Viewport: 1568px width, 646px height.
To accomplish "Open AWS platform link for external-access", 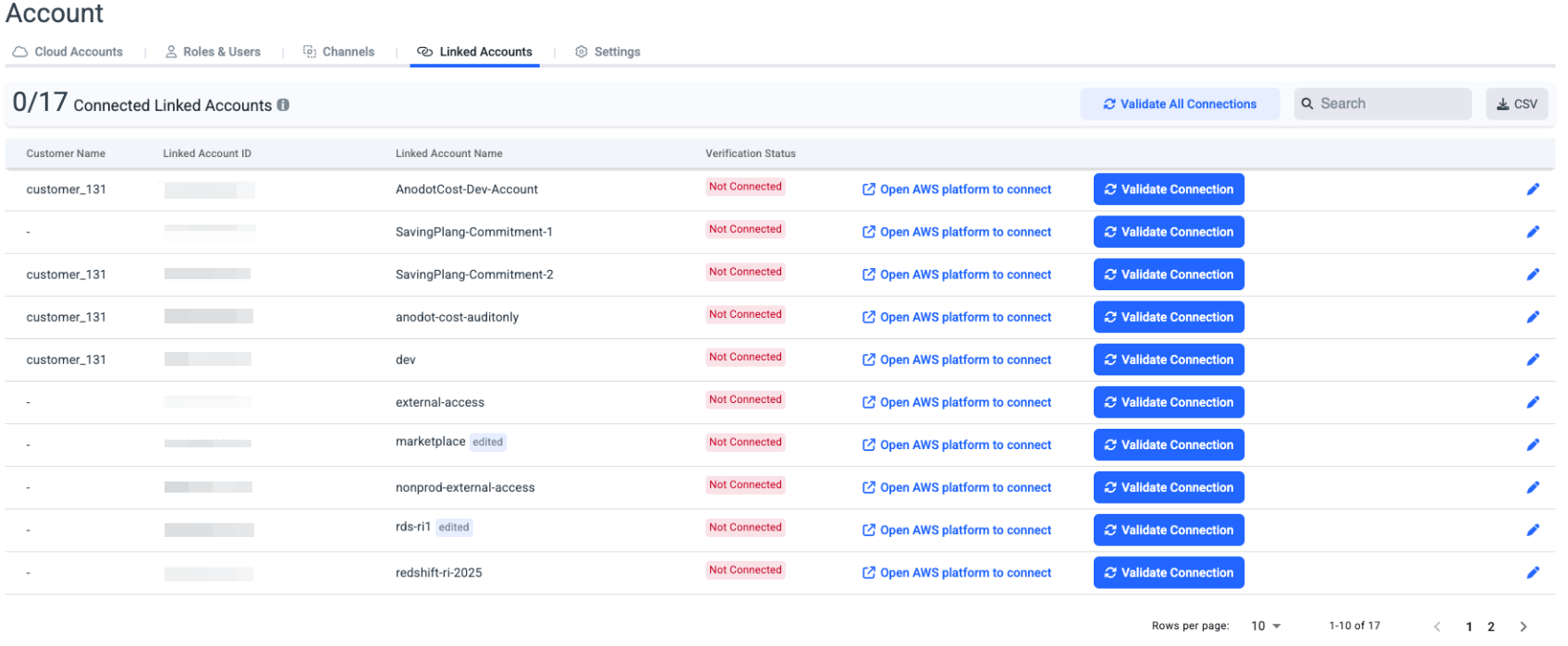I will tap(957, 402).
